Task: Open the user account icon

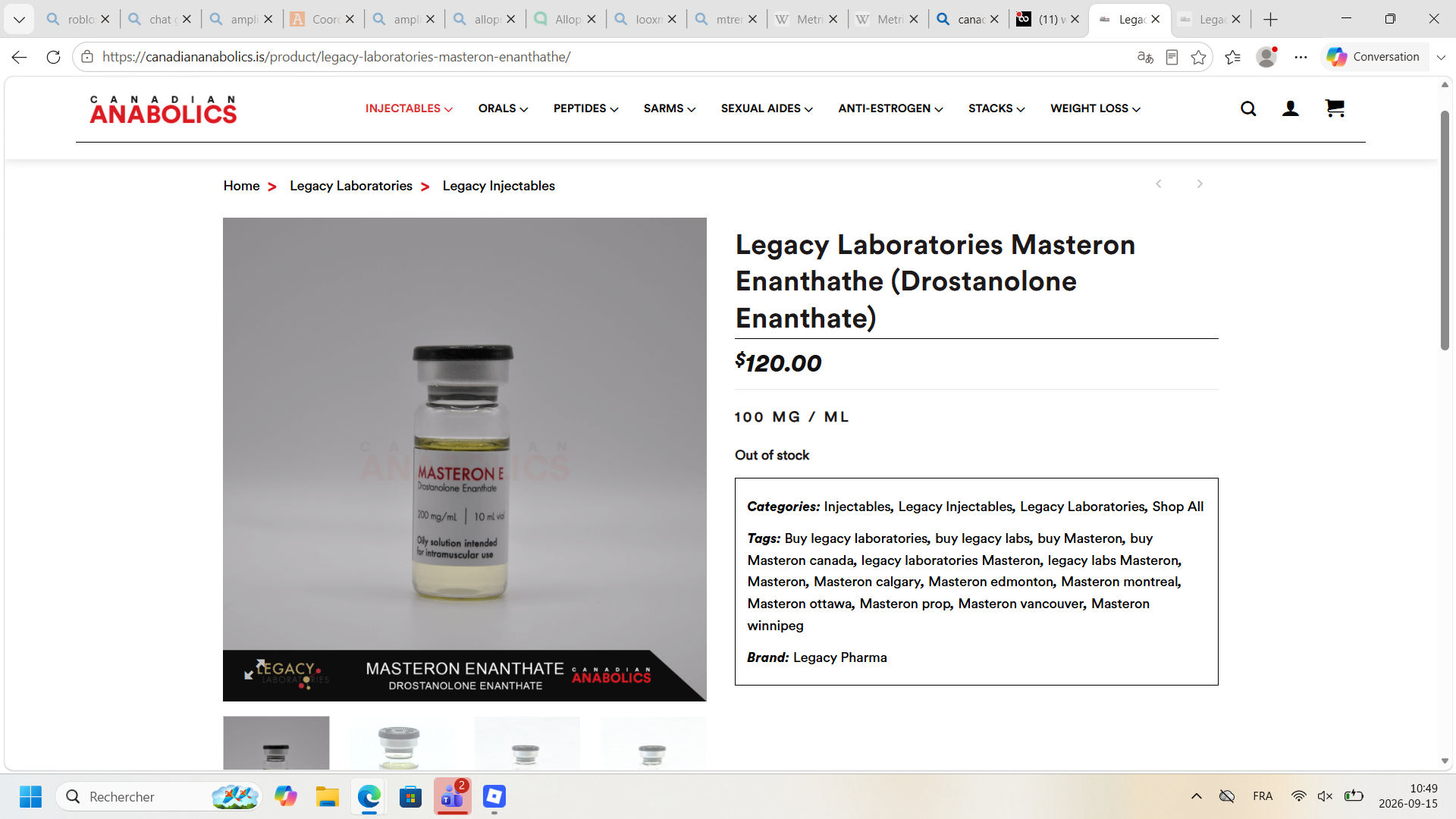Action: pyautogui.click(x=1290, y=108)
